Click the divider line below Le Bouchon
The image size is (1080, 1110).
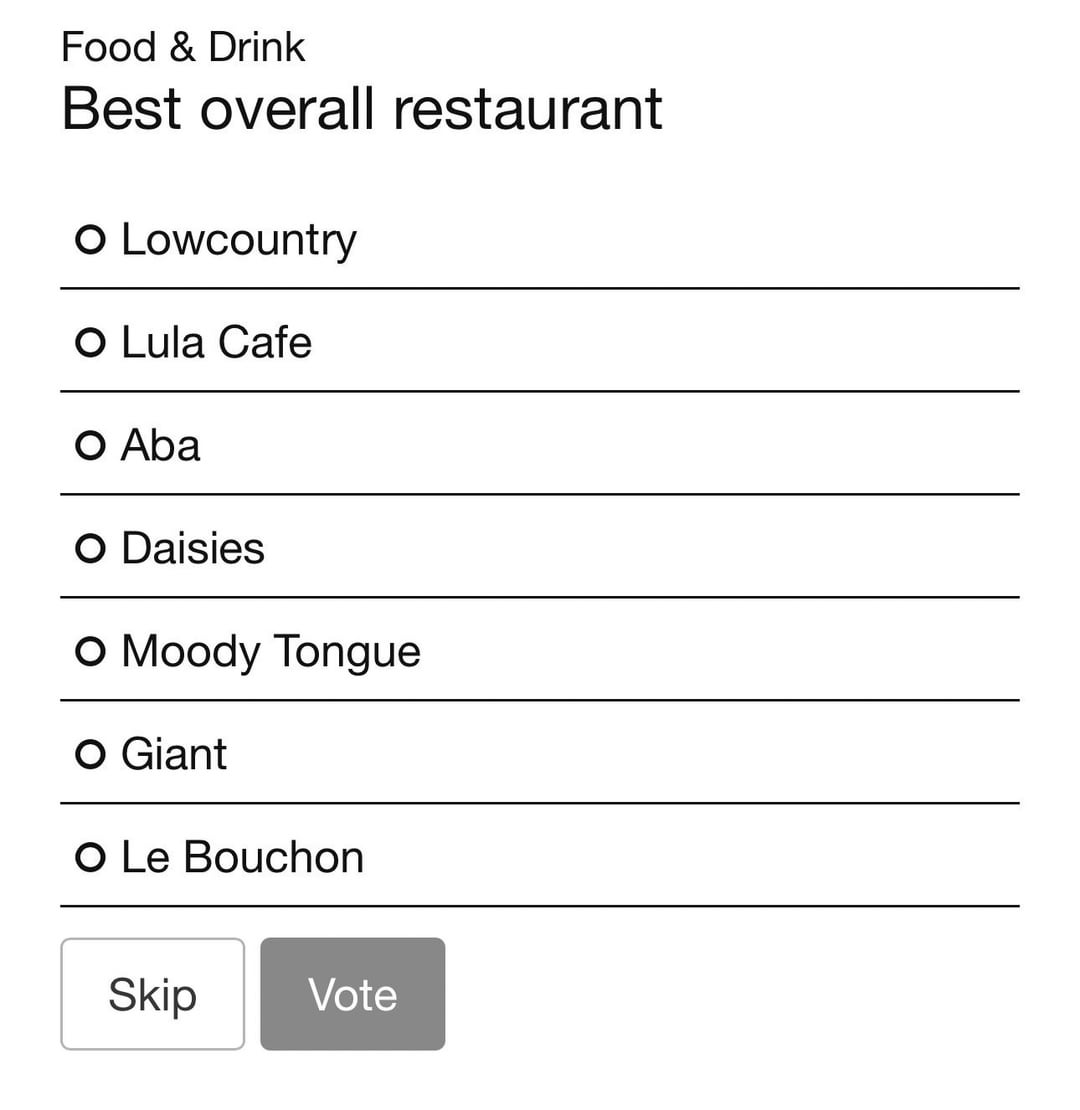540,906
